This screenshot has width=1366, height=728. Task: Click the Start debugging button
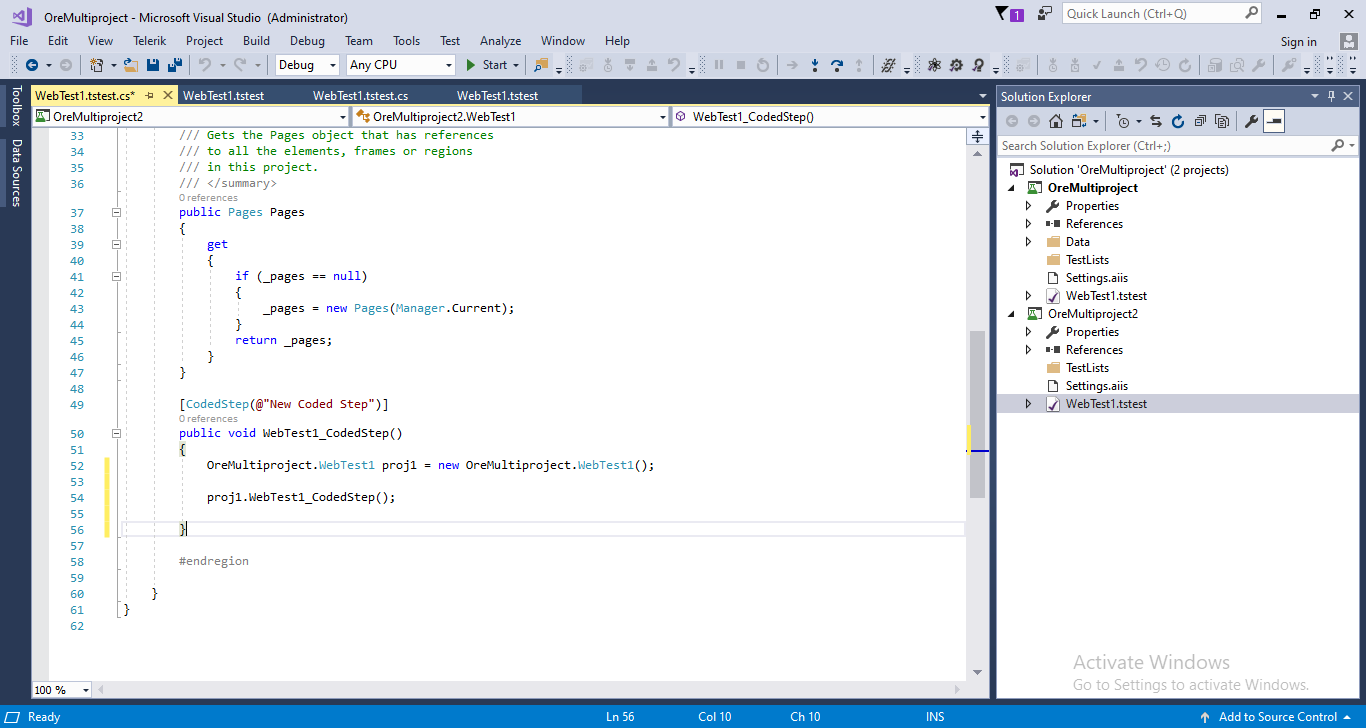[486, 65]
